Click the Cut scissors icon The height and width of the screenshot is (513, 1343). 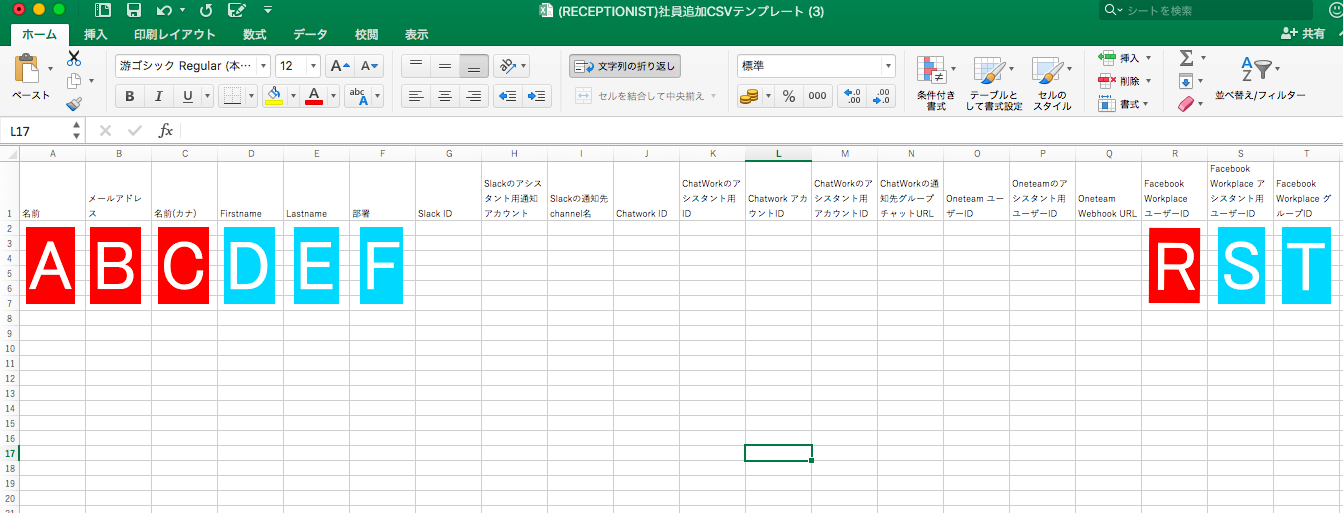click(74, 59)
